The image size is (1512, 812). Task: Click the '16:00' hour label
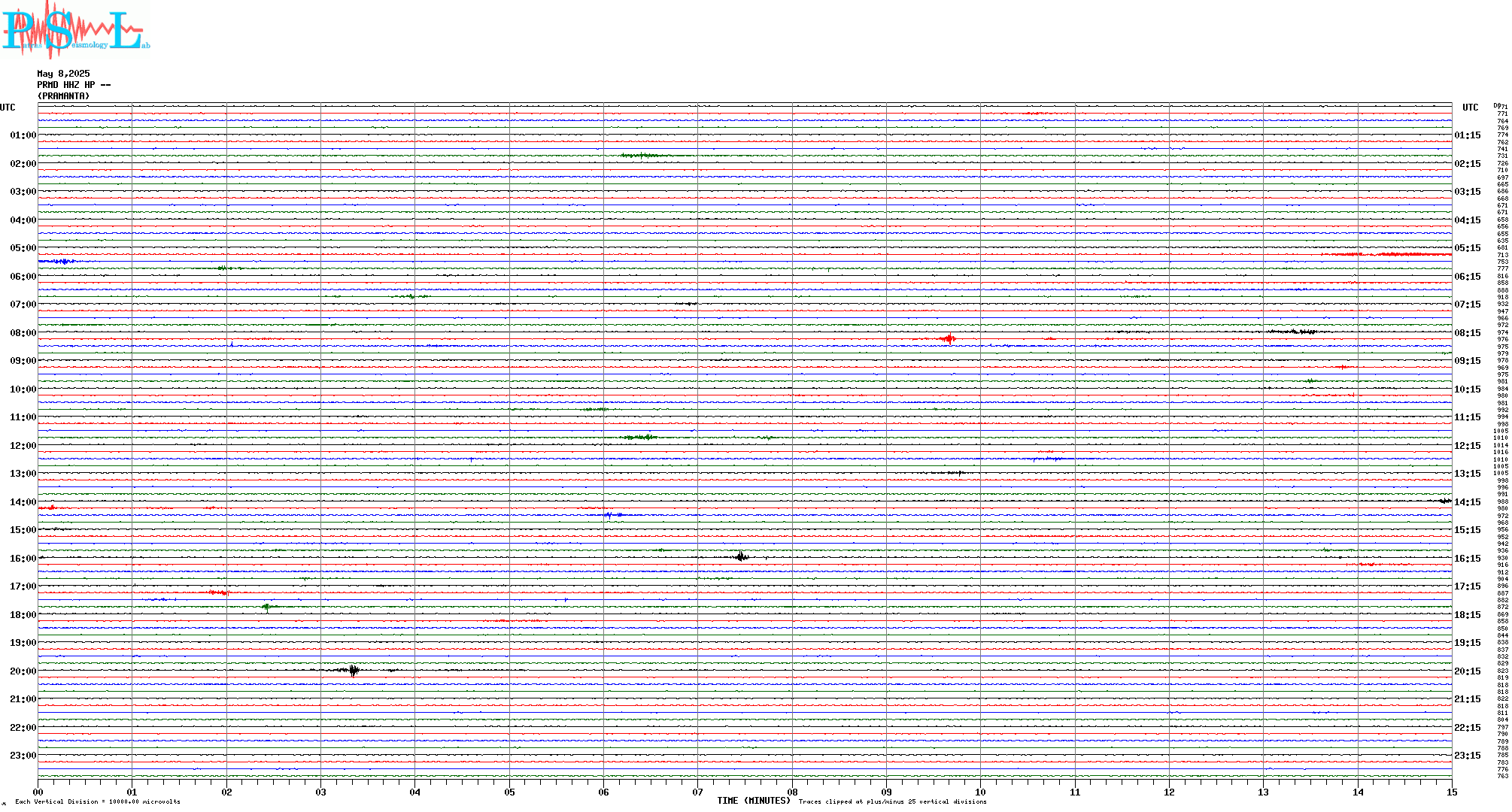pos(23,559)
